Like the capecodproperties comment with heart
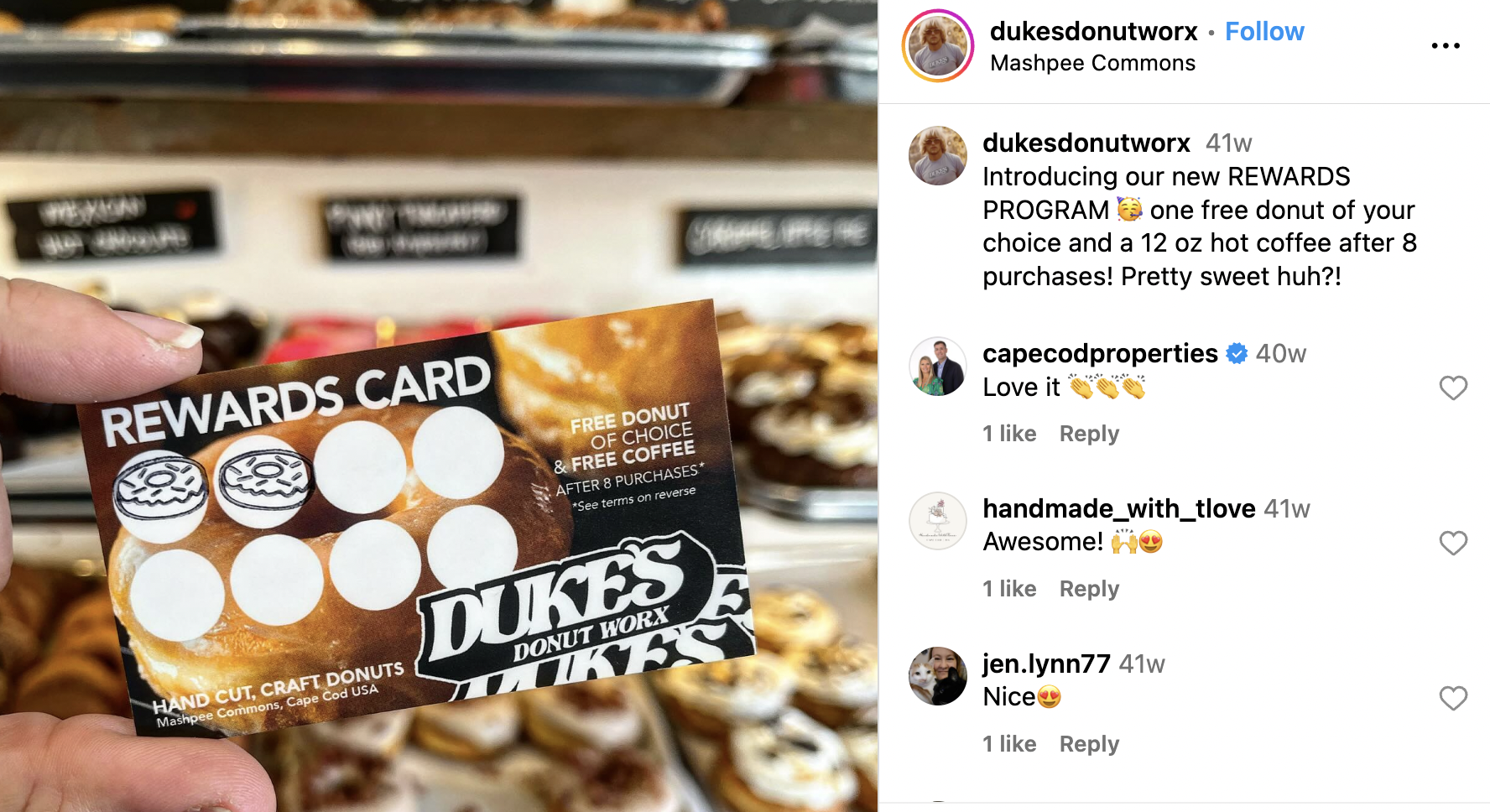The height and width of the screenshot is (812, 1490). click(1453, 388)
